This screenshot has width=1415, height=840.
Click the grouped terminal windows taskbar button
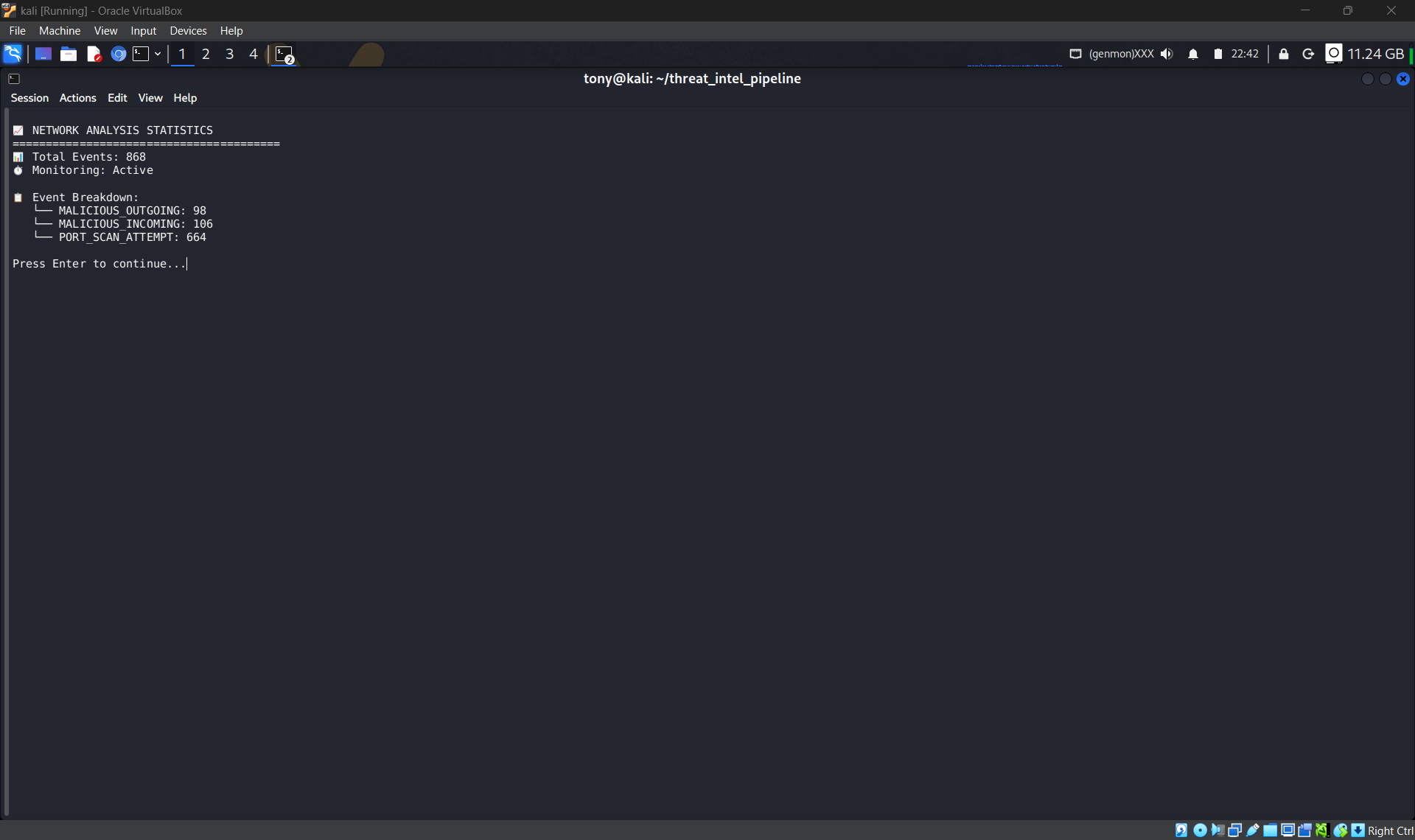click(x=284, y=55)
